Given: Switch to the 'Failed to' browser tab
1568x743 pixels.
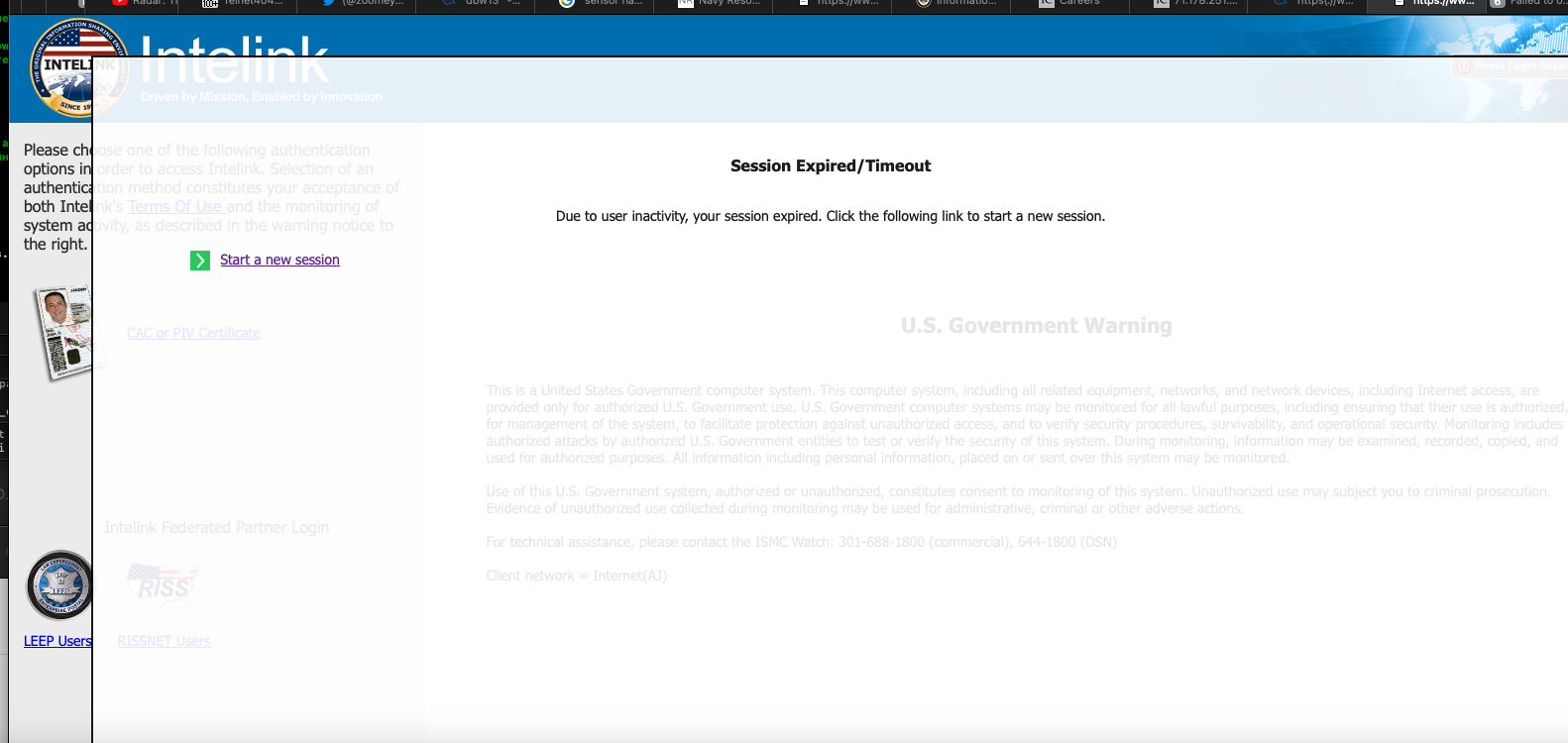Looking at the screenshot, I should click(x=1527, y=3).
